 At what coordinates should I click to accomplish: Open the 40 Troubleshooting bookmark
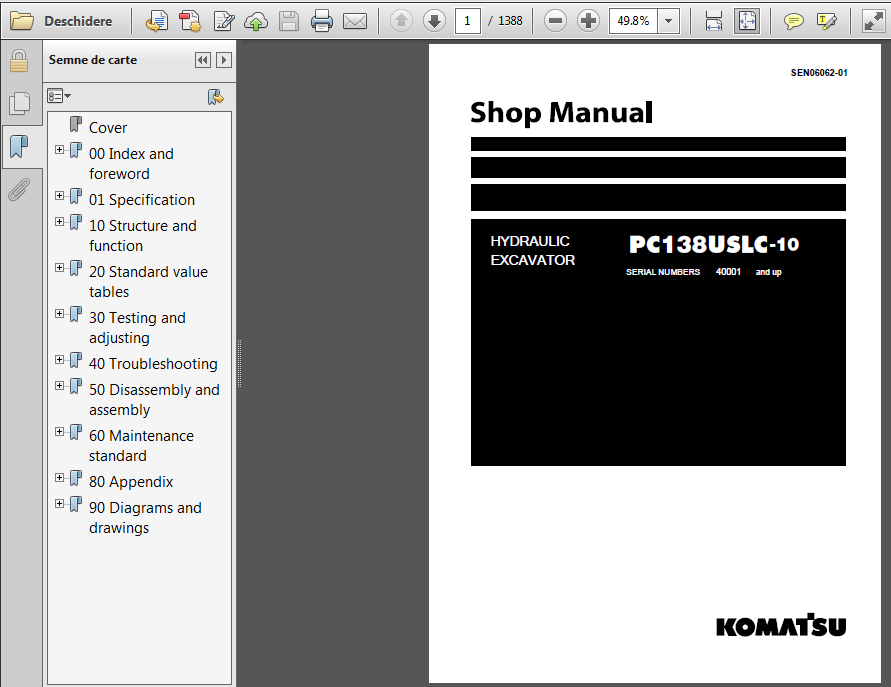153,364
